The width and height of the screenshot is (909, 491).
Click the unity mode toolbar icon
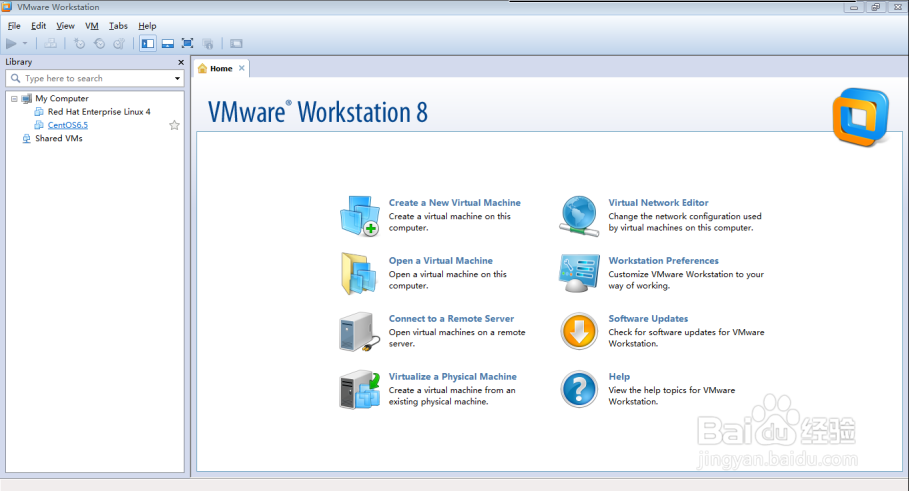coord(208,43)
